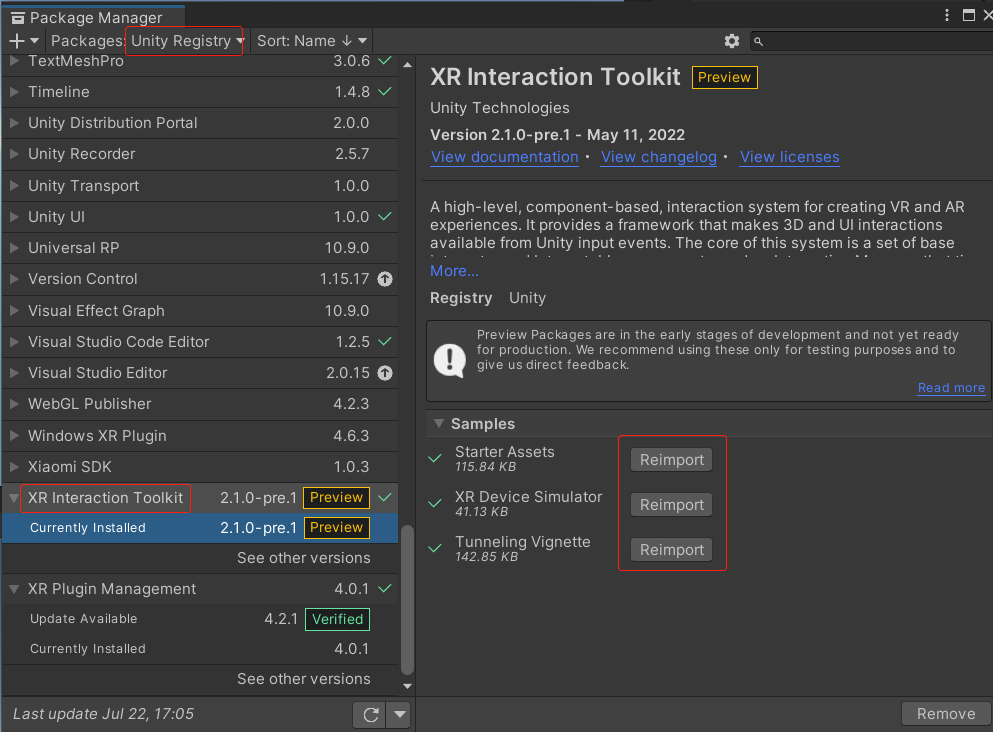Click the plus add package icon
This screenshot has width=993, height=732.
(17, 41)
